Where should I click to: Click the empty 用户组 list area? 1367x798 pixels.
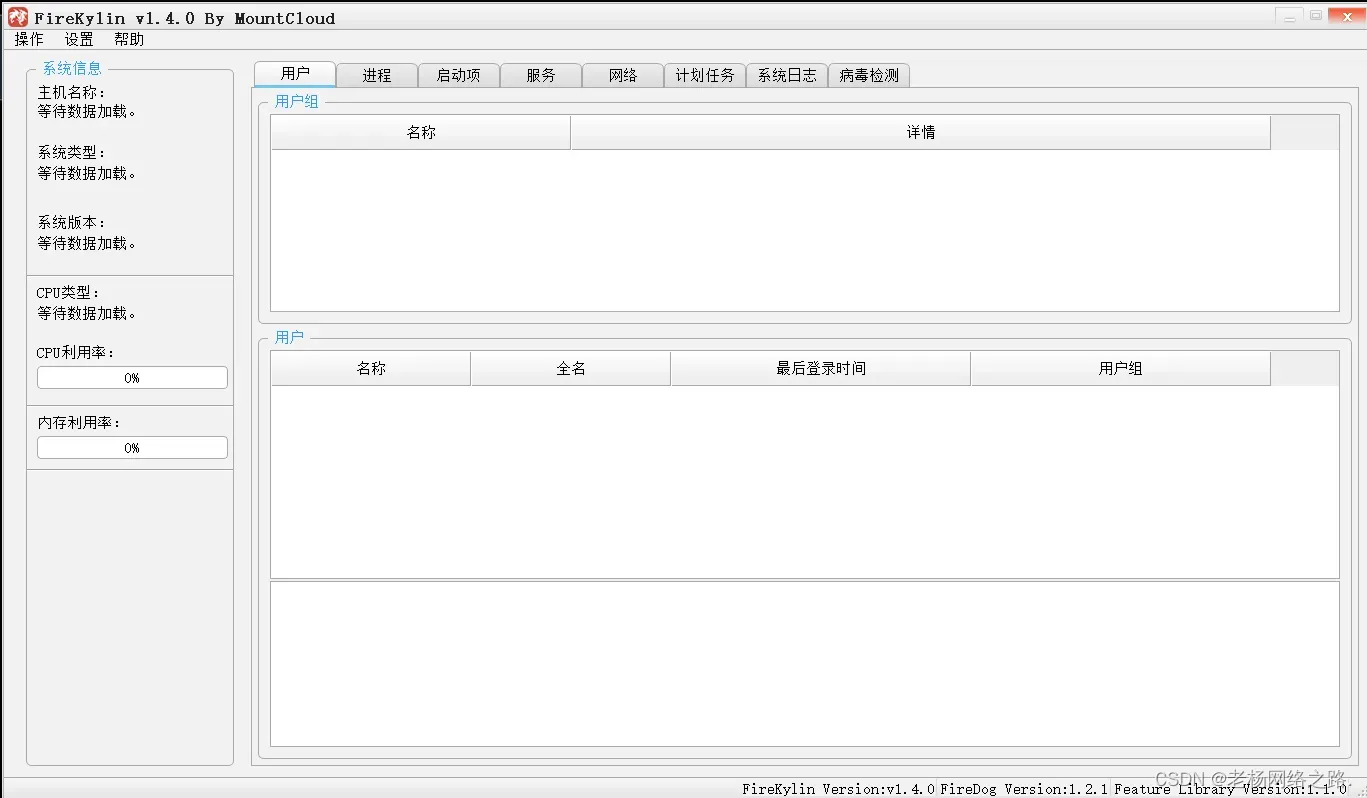(x=805, y=230)
